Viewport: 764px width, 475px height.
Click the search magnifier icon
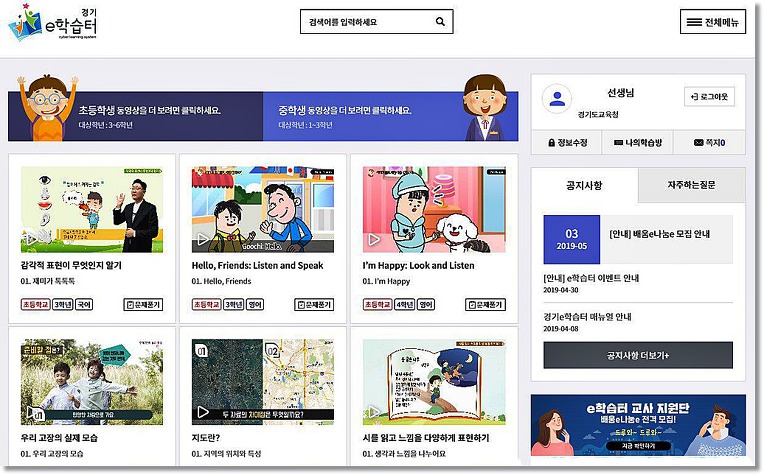point(440,21)
